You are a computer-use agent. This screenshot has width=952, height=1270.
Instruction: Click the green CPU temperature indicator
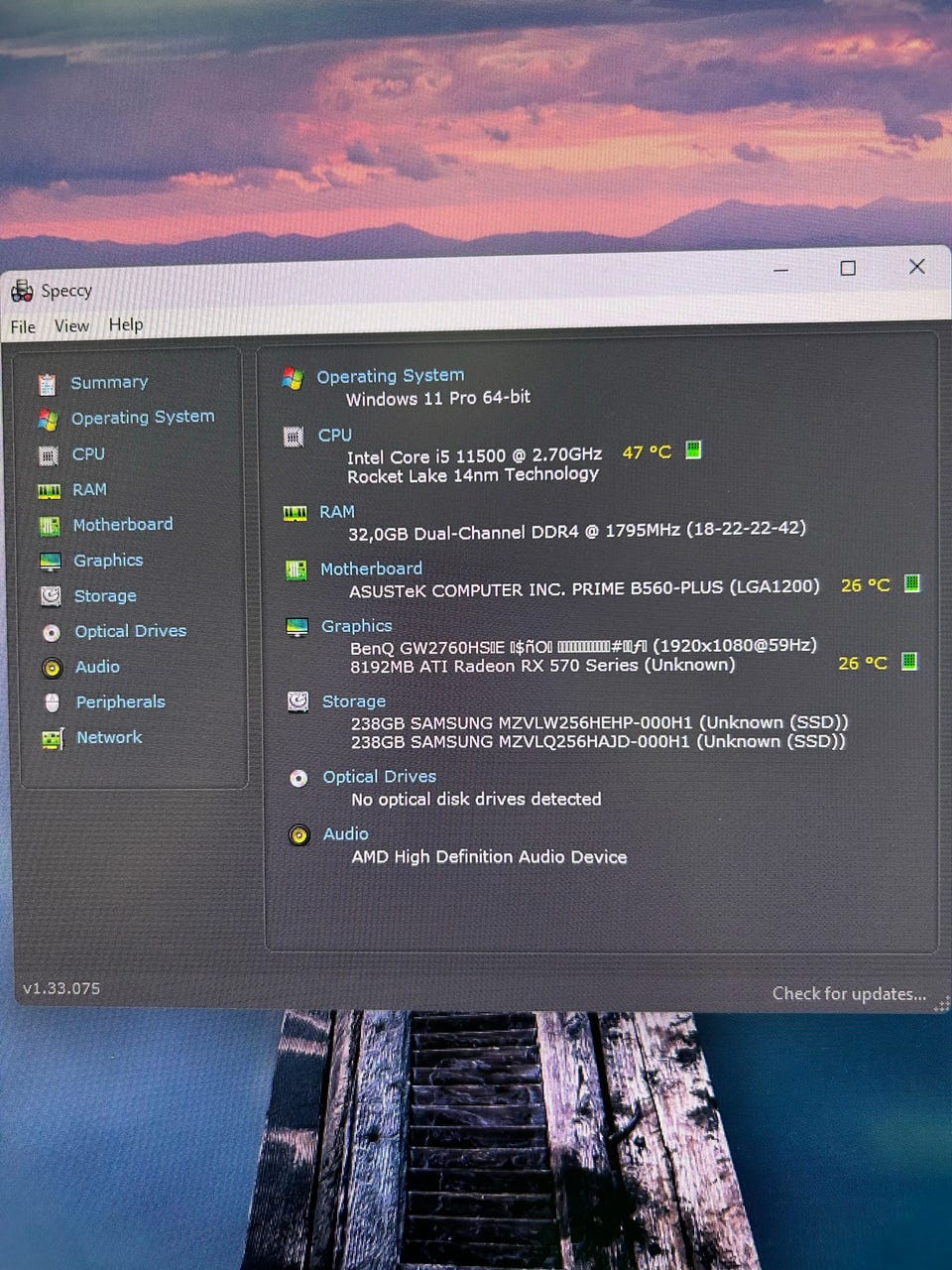click(693, 450)
